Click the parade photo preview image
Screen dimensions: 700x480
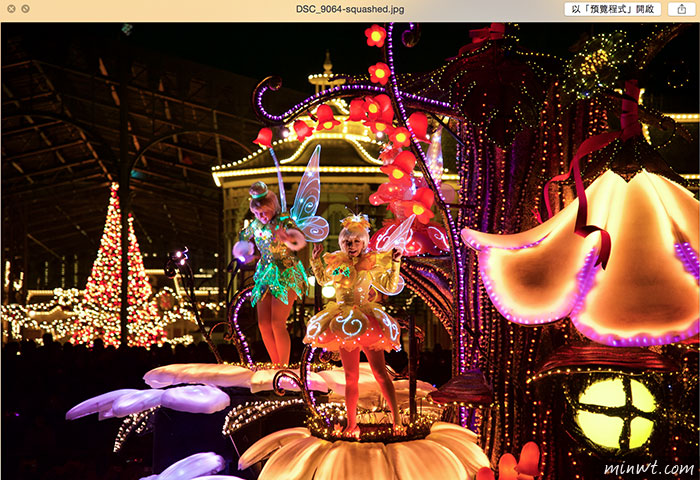click(x=350, y=251)
